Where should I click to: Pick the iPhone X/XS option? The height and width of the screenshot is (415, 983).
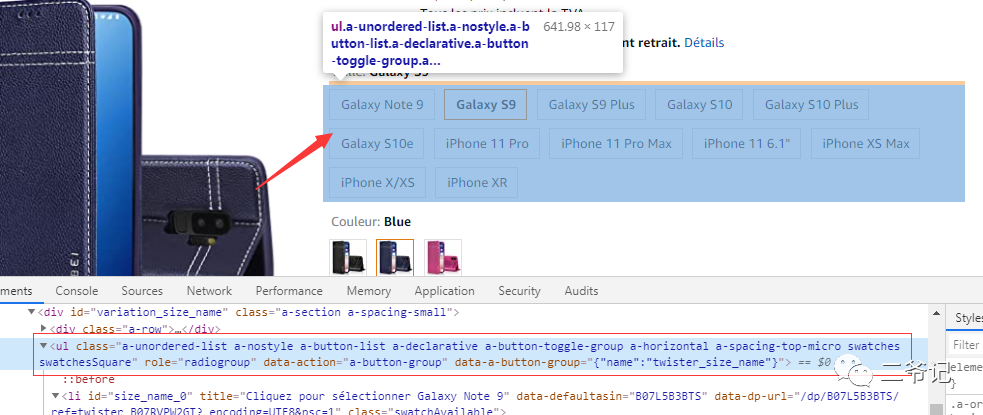tap(377, 182)
